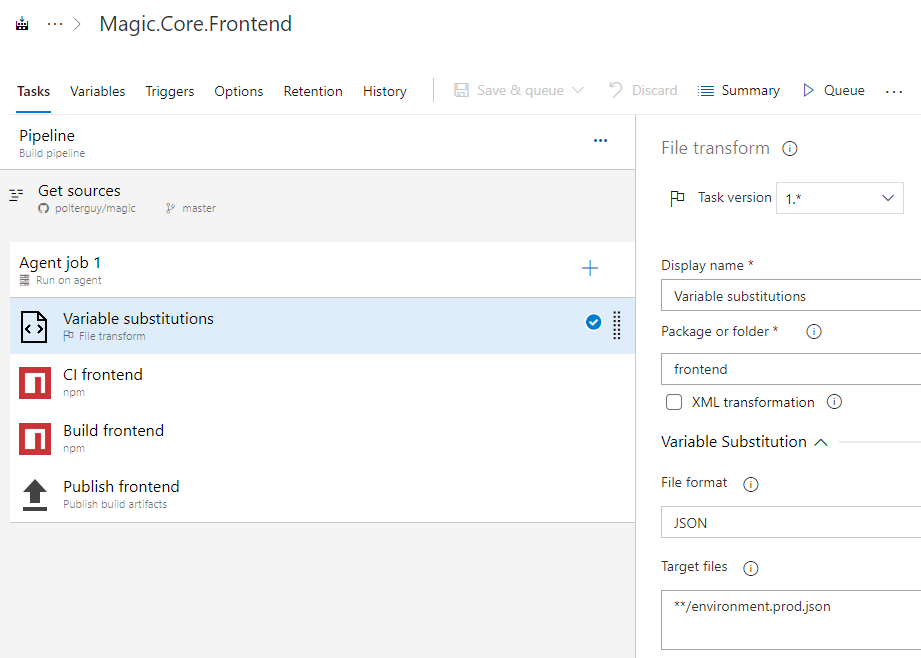Click the Package or folder info icon

click(814, 332)
